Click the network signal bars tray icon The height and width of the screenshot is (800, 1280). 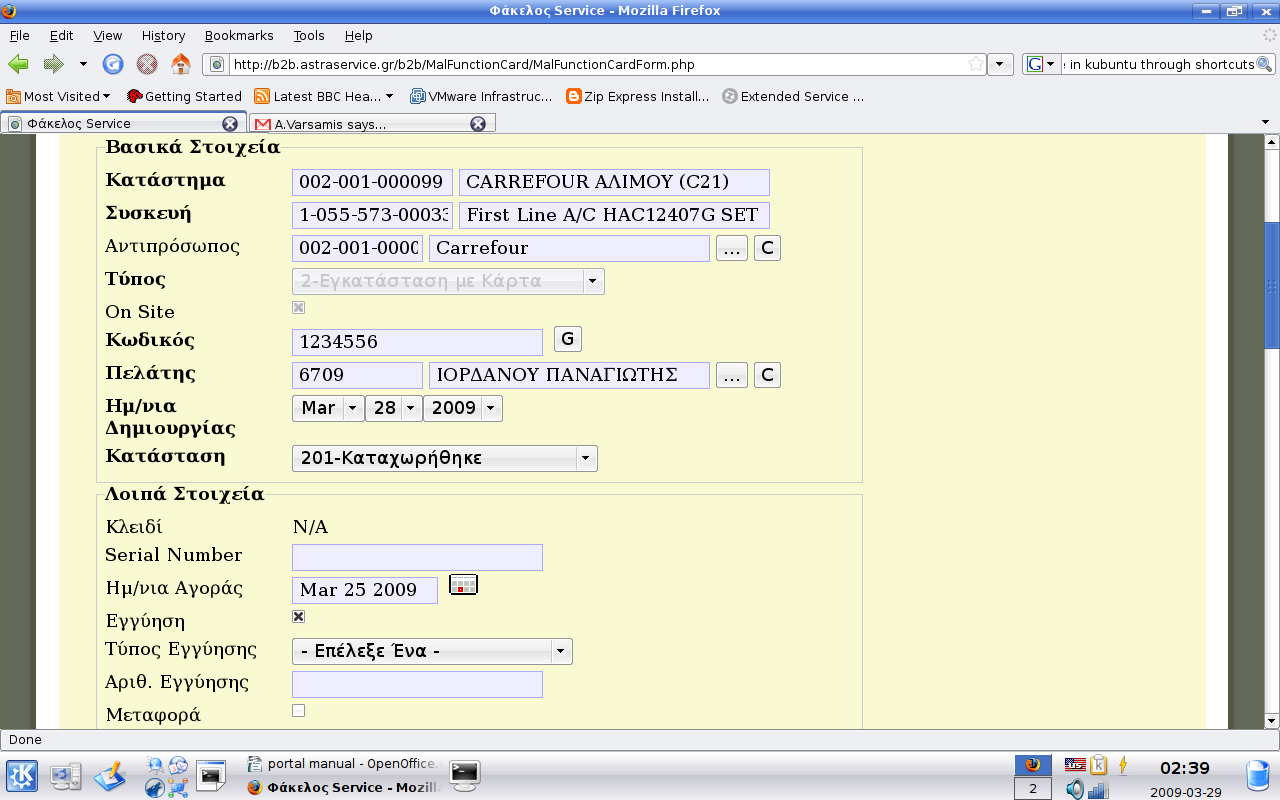coord(1098,790)
